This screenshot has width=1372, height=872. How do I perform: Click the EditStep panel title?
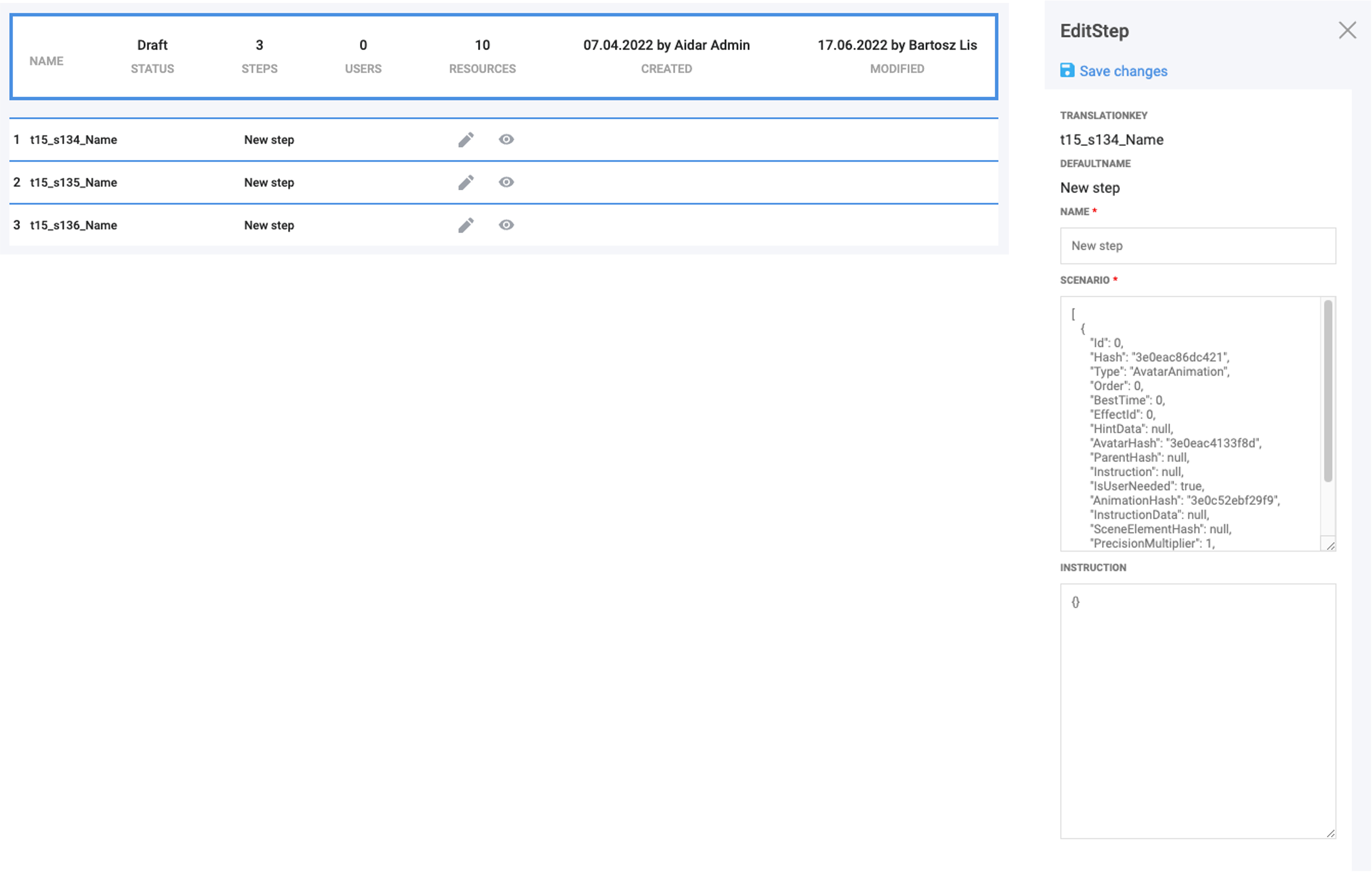click(x=1094, y=31)
